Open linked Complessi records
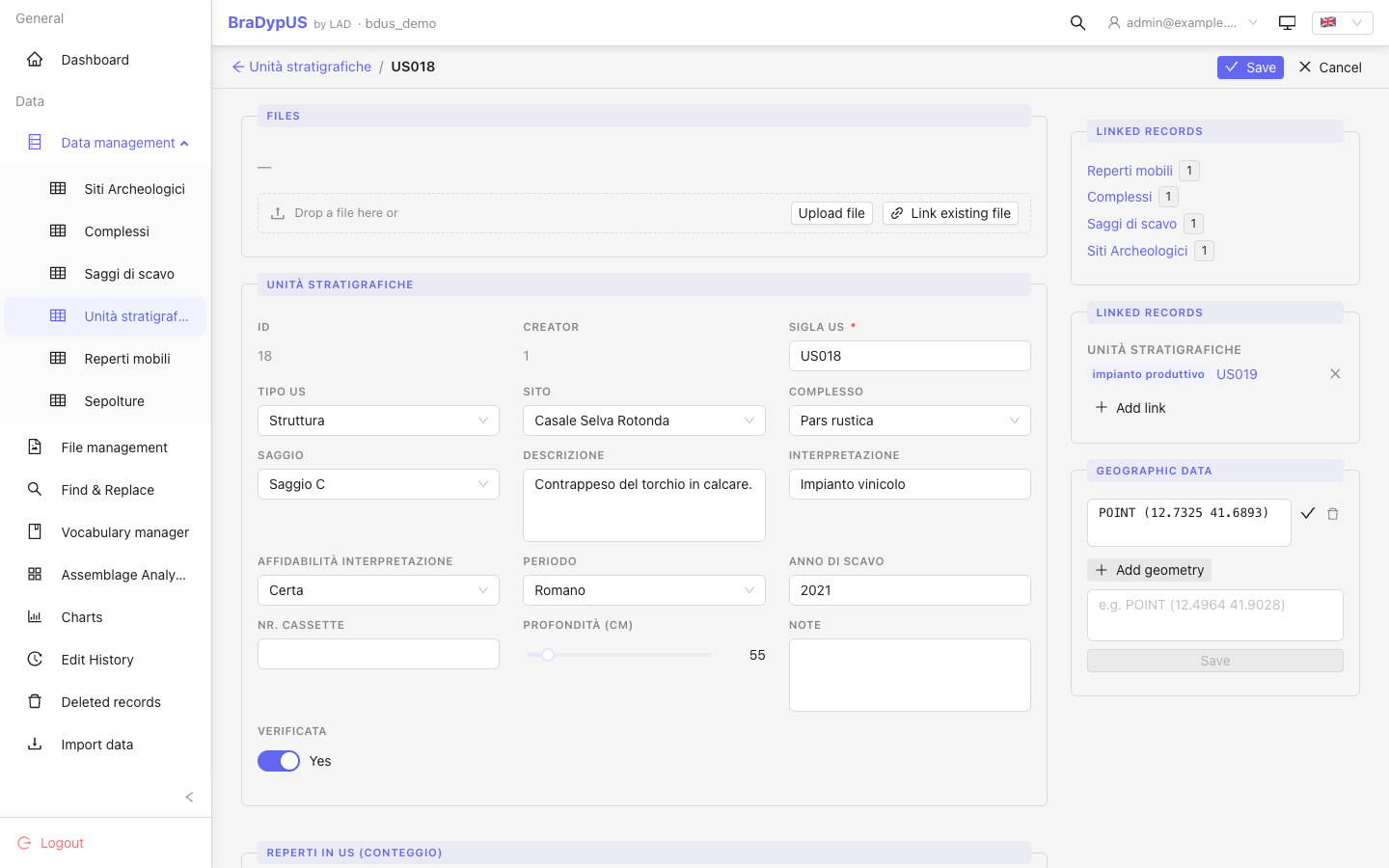 pyautogui.click(x=1119, y=197)
